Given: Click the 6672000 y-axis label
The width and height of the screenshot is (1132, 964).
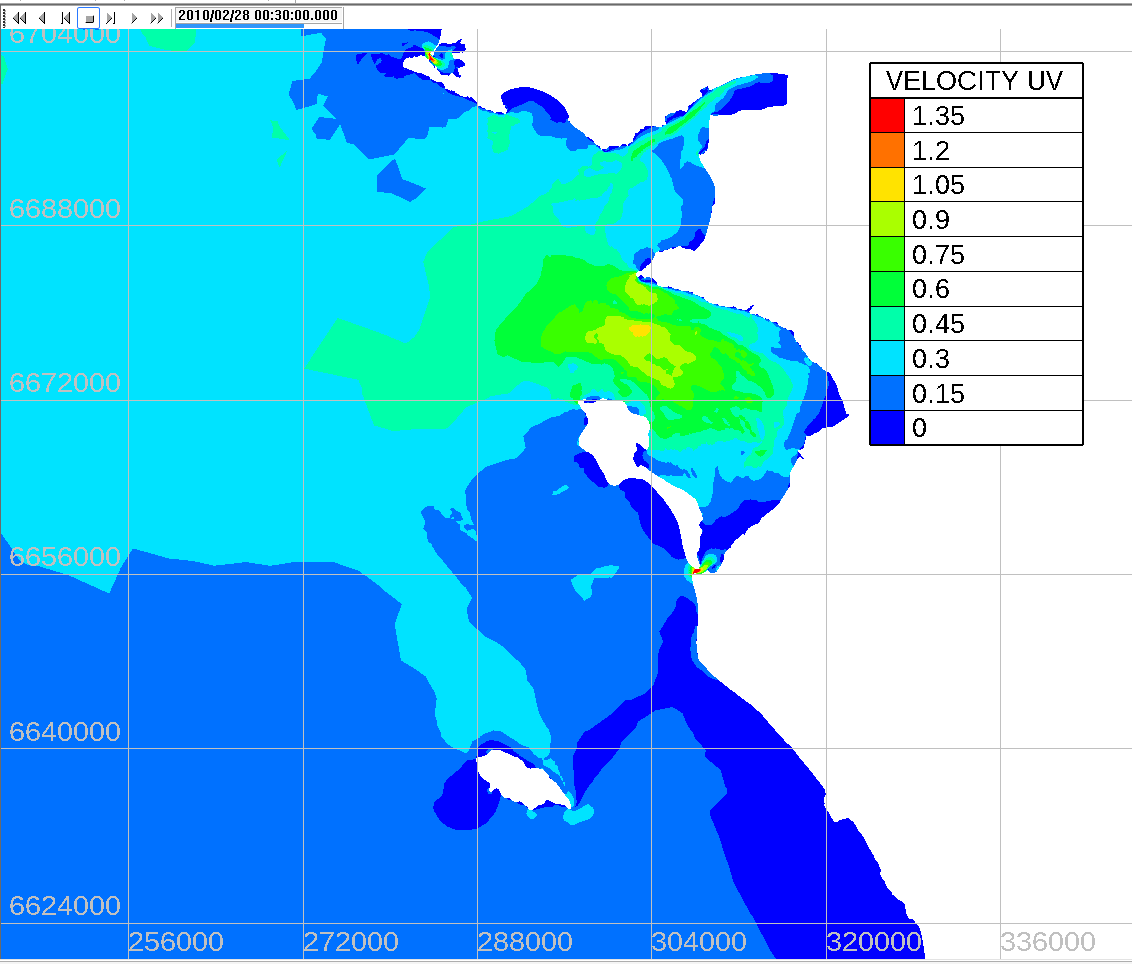Looking at the screenshot, I should tap(64, 383).
